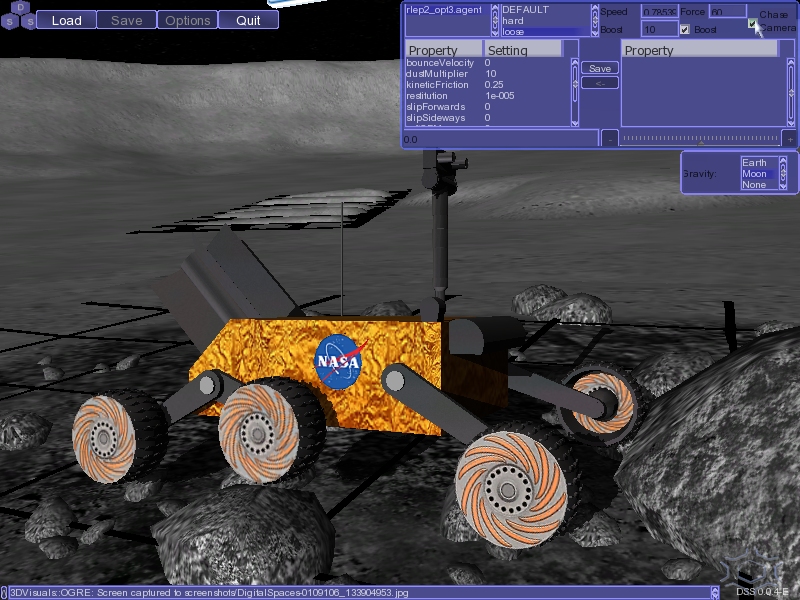Click the status log scroll arrows
Viewport: 800px width, 600px height.
click(715, 592)
